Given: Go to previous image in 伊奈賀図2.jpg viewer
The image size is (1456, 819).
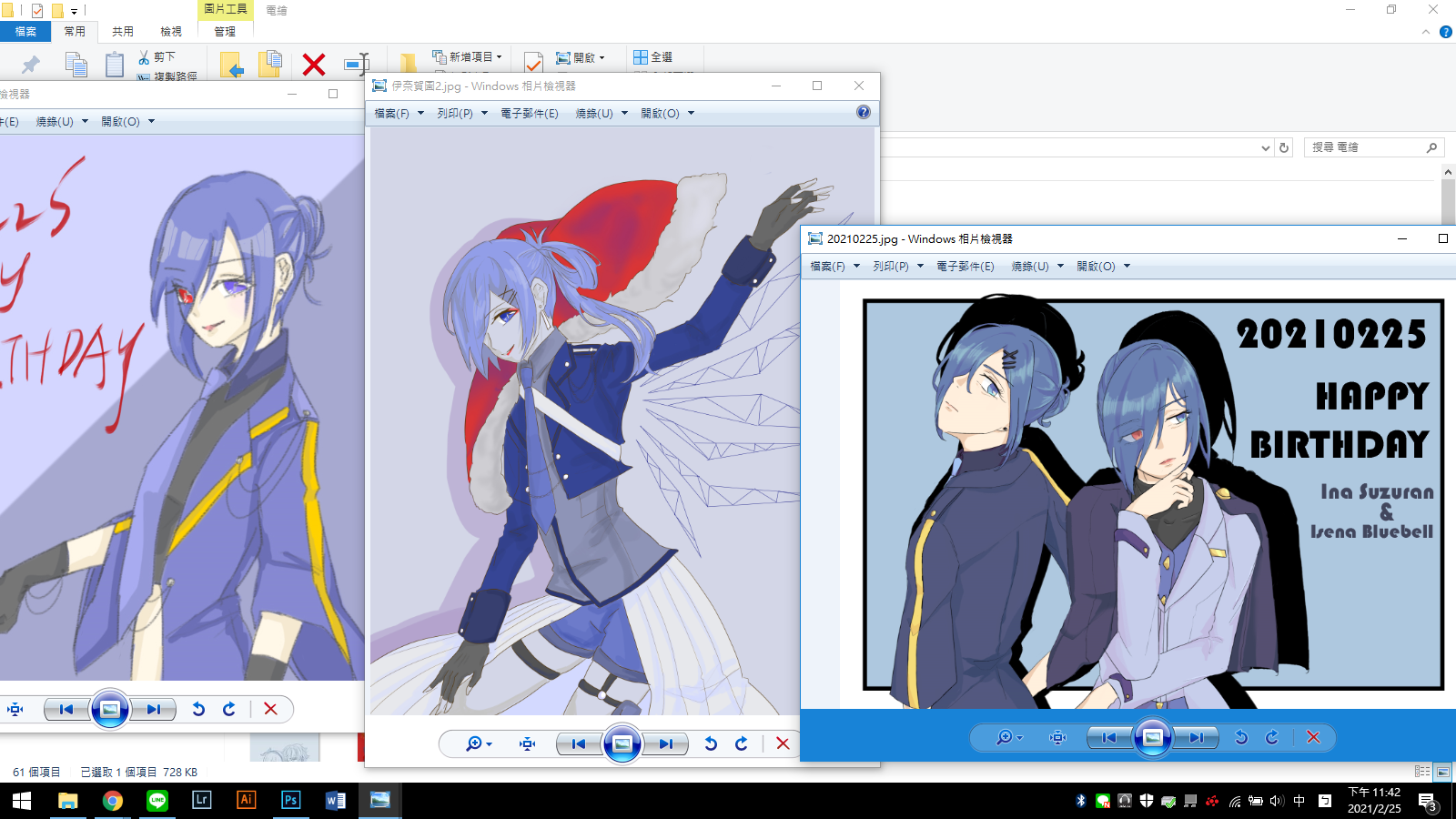Looking at the screenshot, I should [578, 743].
